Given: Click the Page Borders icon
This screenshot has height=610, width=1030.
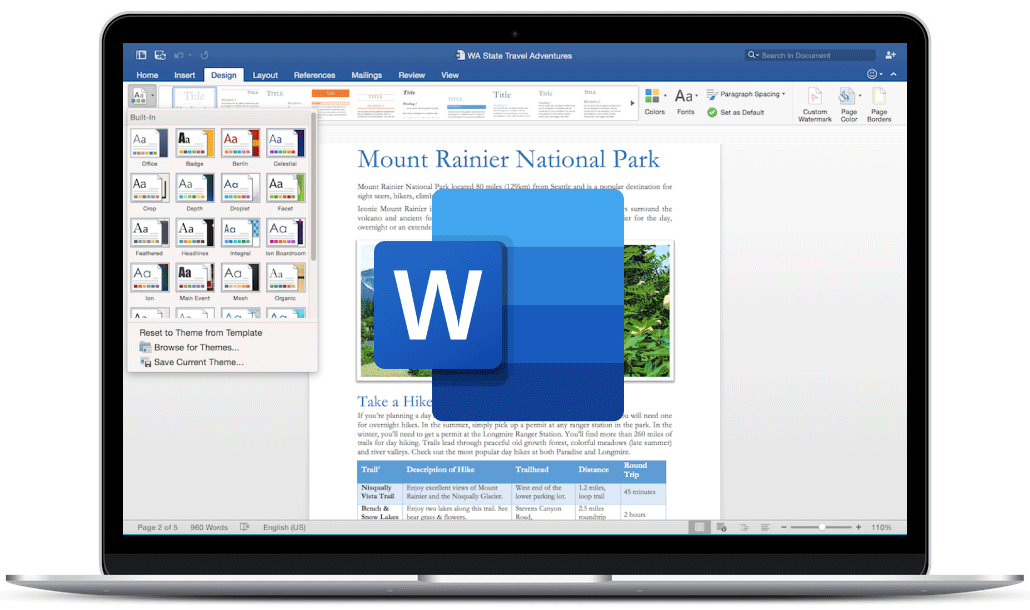Looking at the screenshot, I should tap(879, 96).
